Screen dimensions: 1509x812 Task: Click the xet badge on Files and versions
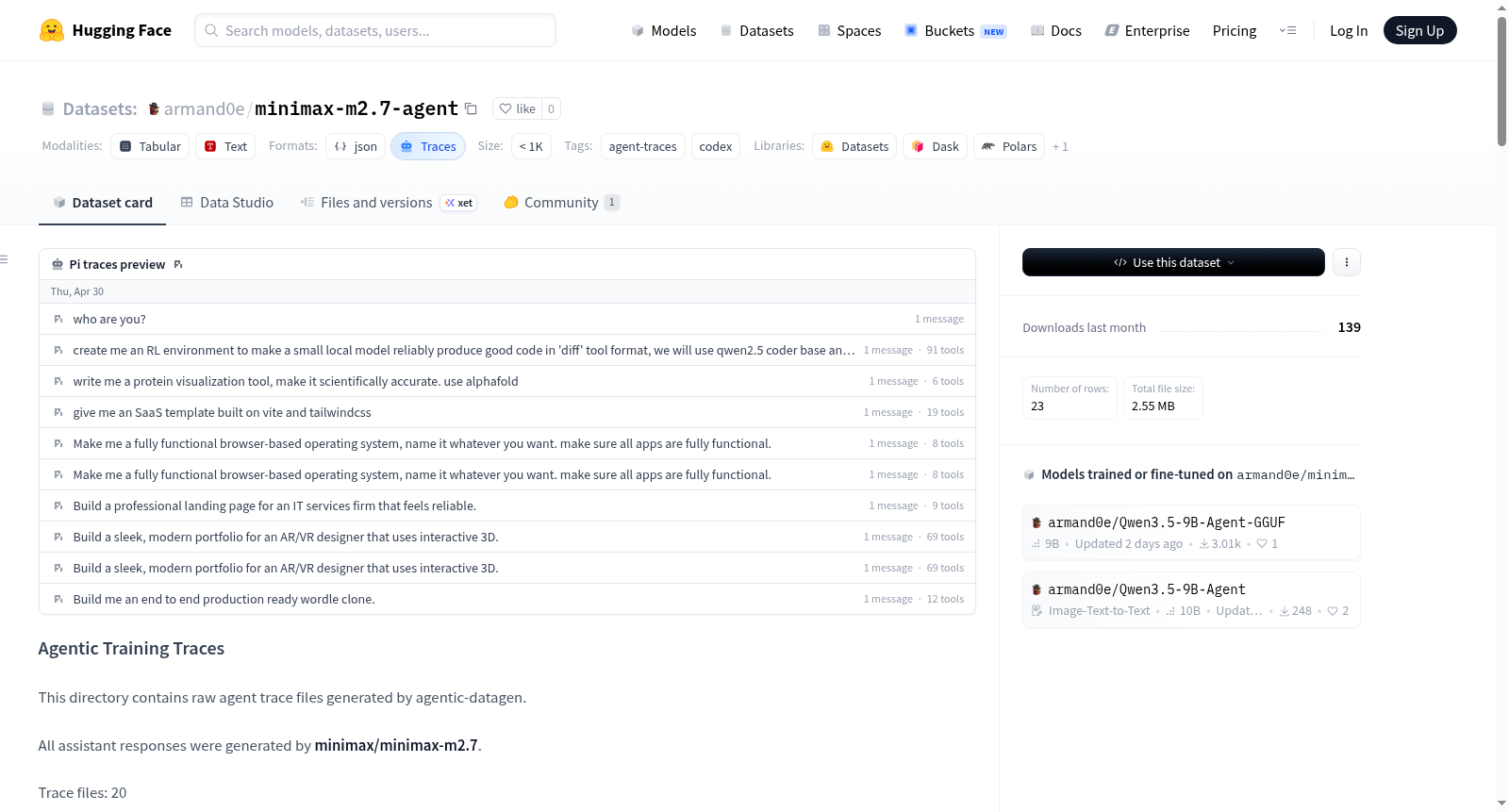point(459,203)
